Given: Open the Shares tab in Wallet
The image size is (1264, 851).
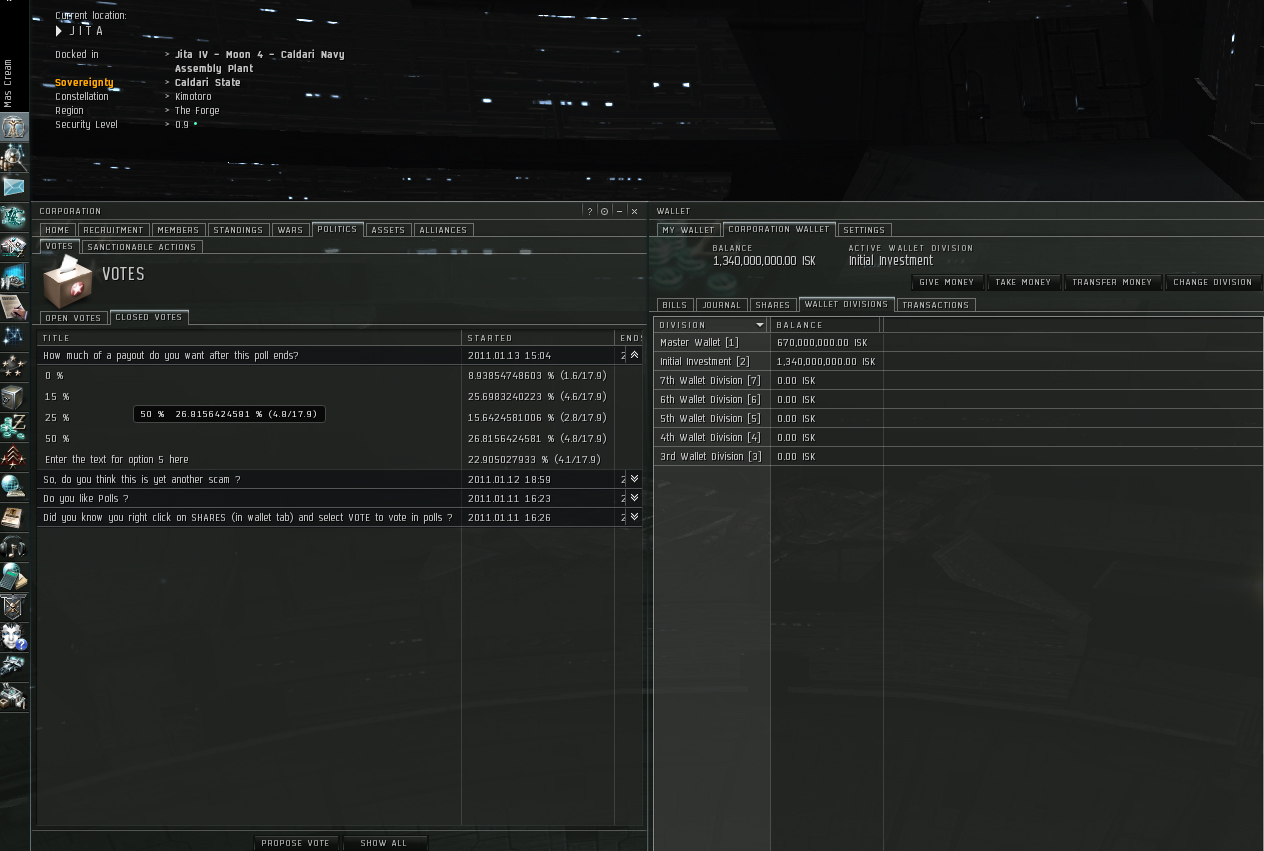Looking at the screenshot, I should (x=772, y=305).
